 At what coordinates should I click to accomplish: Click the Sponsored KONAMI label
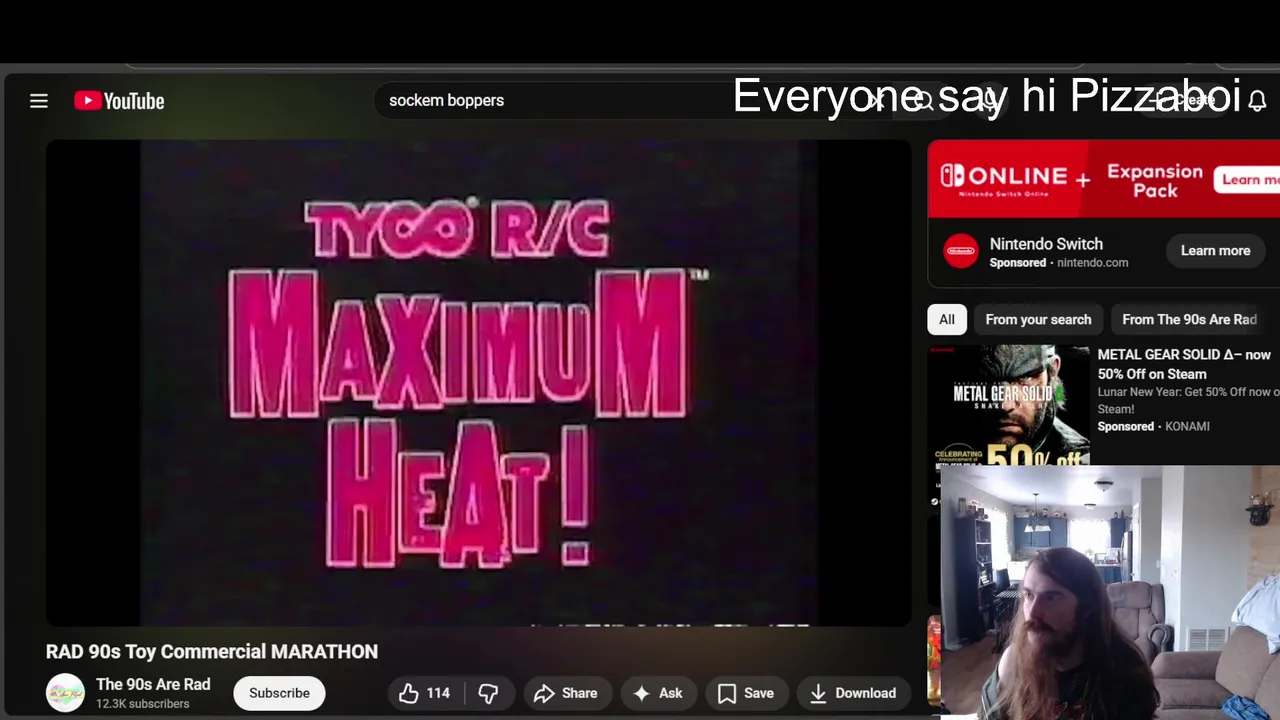1153,426
